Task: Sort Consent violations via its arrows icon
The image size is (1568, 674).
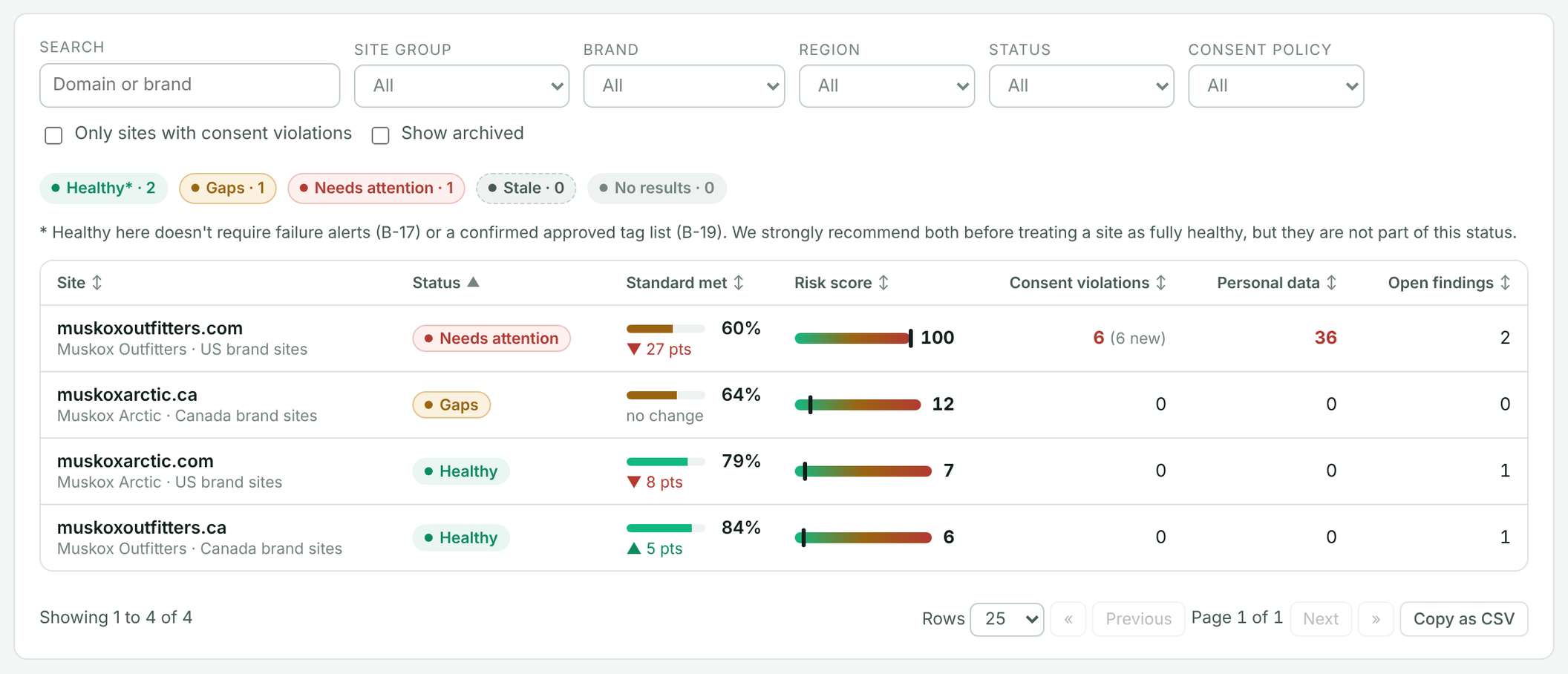Action: [1161, 283]
